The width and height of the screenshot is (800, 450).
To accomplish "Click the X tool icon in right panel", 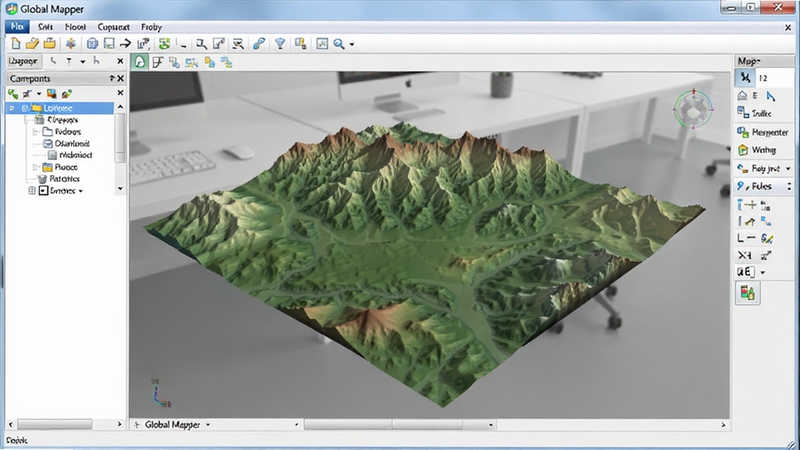I will pyautogui.click(x=744, y=255).
